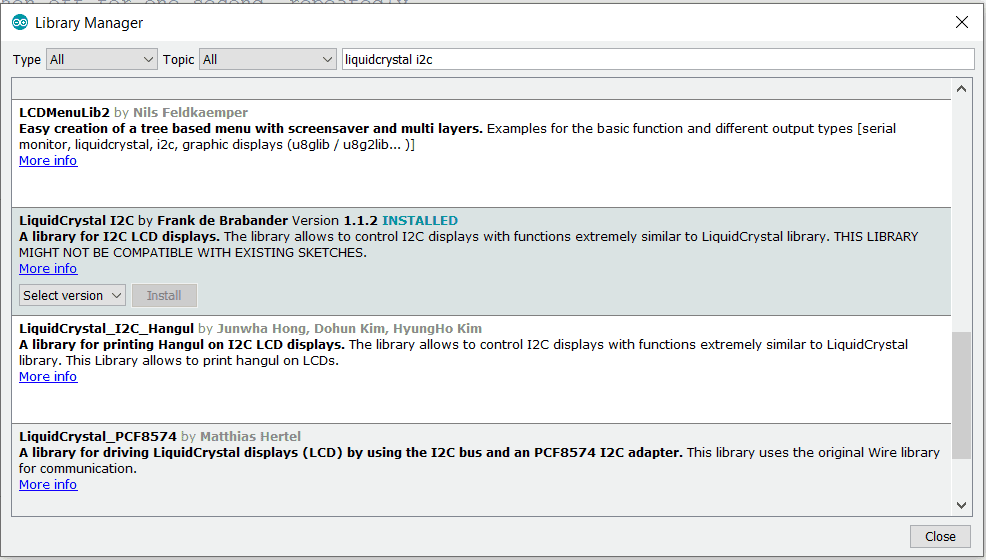Open More info link for LiquidCrystal_I2C_Hangul

click(48, 377)
